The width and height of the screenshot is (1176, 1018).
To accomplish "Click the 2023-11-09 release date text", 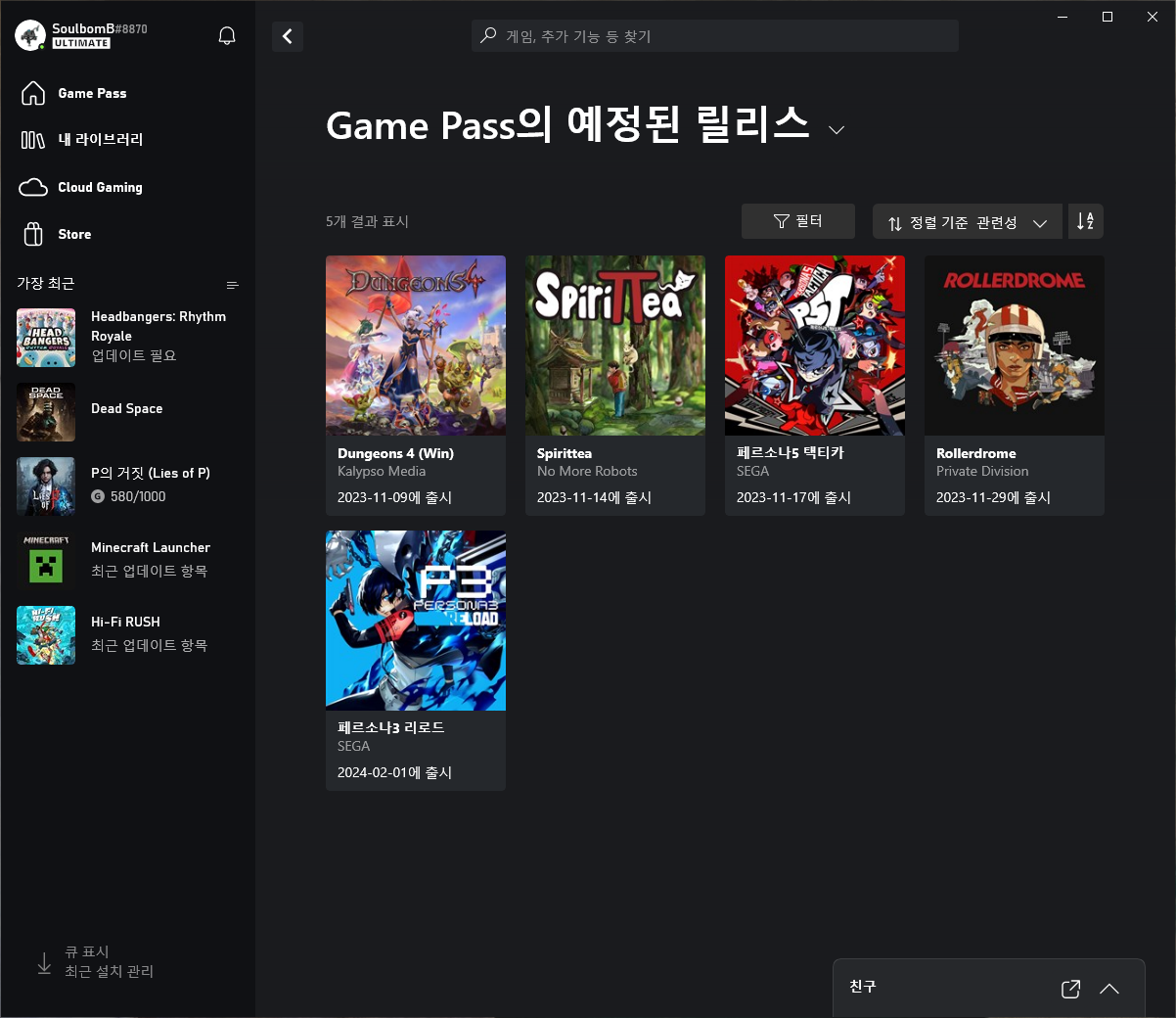I will click(x=394, y=497).
